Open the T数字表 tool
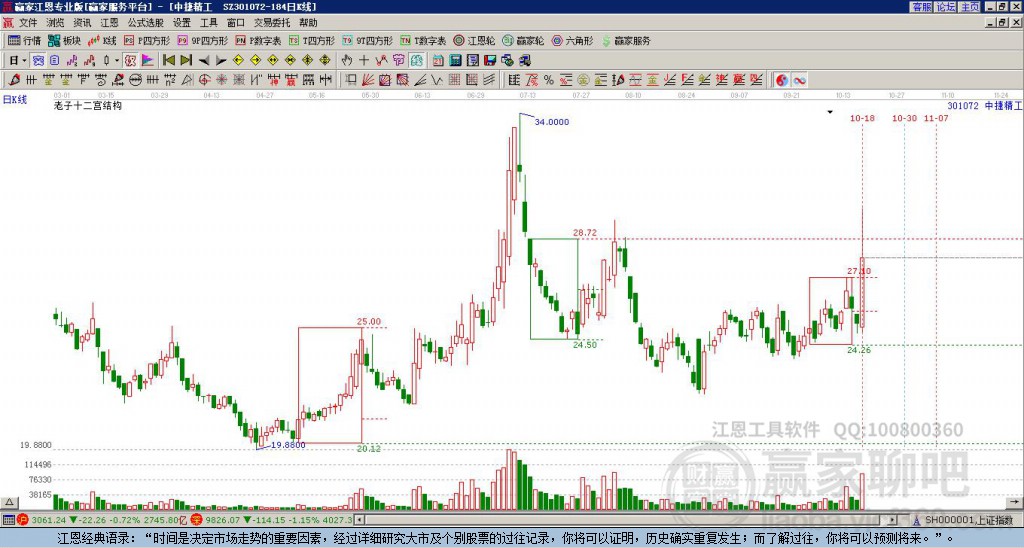The height and width of the screenshot is (548, 1024). (x=423, y=40)
